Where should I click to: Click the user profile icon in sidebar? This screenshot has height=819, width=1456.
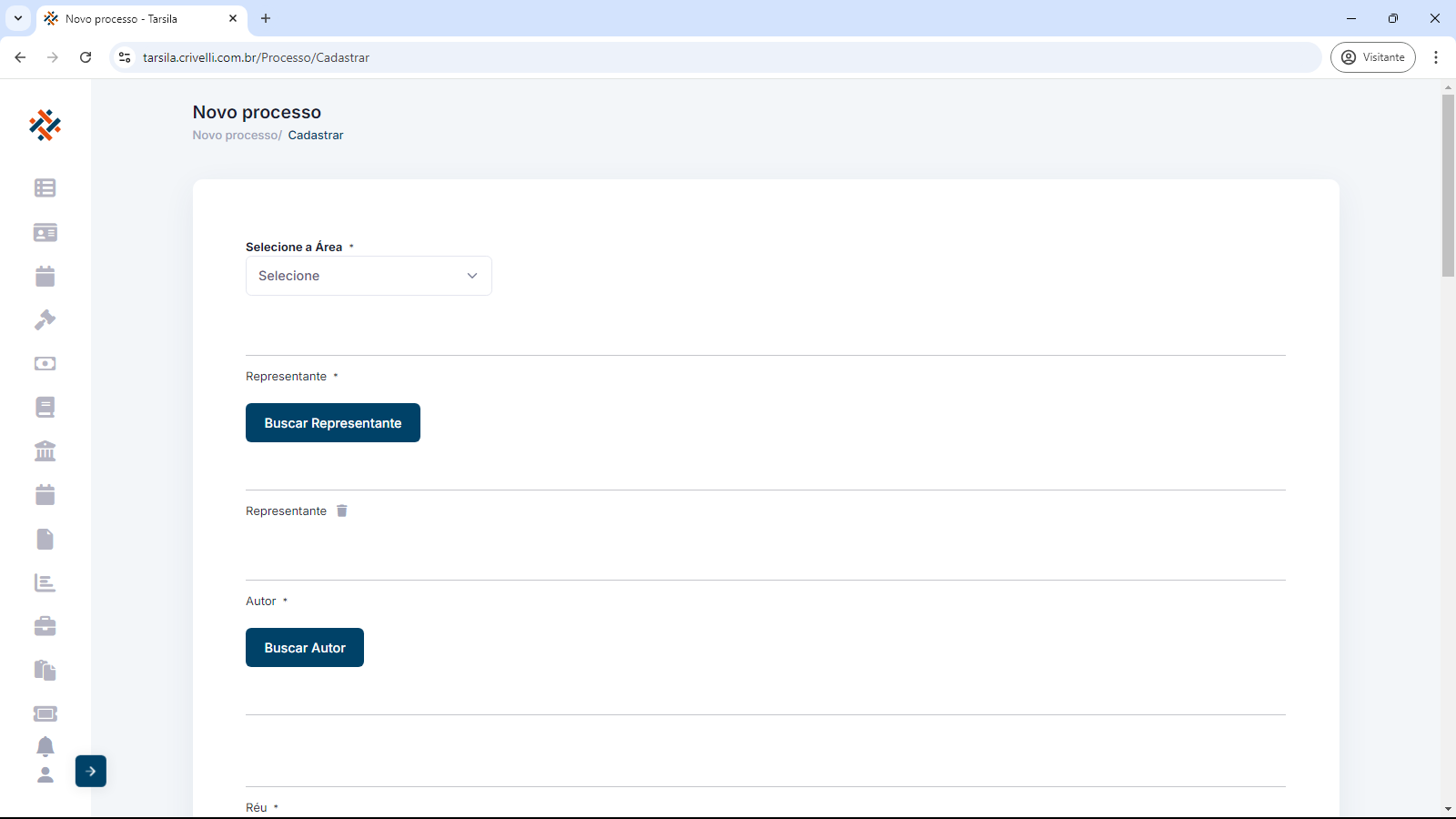coord(45,775)
